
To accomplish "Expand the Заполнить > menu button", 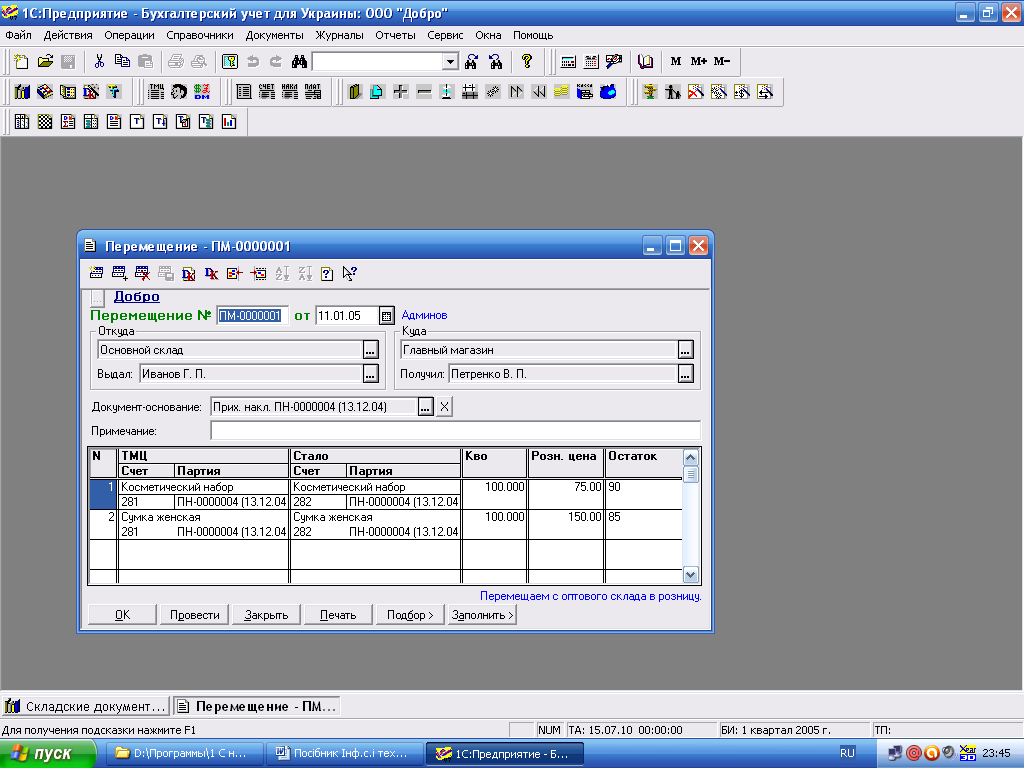I will click(x=483, y=615).
